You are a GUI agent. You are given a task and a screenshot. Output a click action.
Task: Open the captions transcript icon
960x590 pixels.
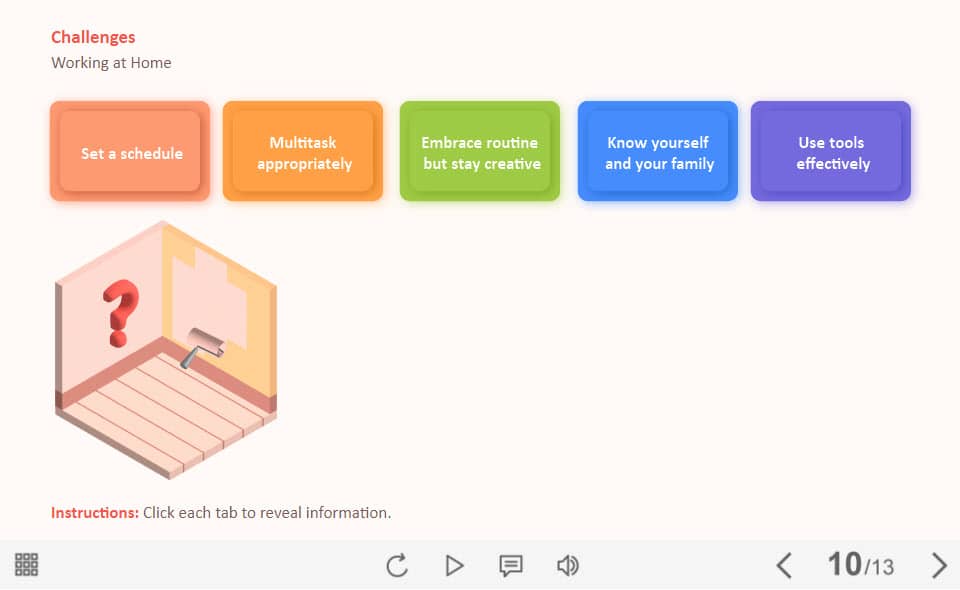click(x=511, y=566)
